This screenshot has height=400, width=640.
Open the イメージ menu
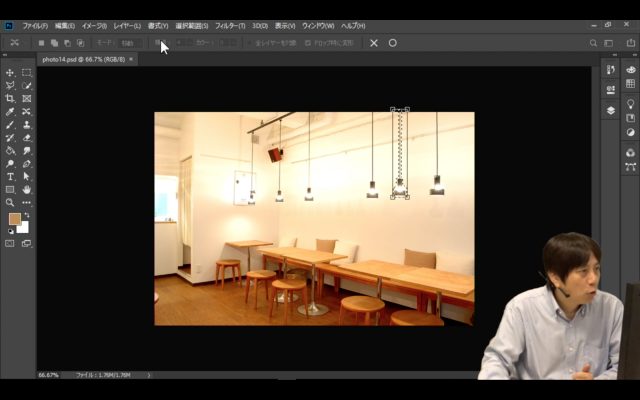[95, 25]
